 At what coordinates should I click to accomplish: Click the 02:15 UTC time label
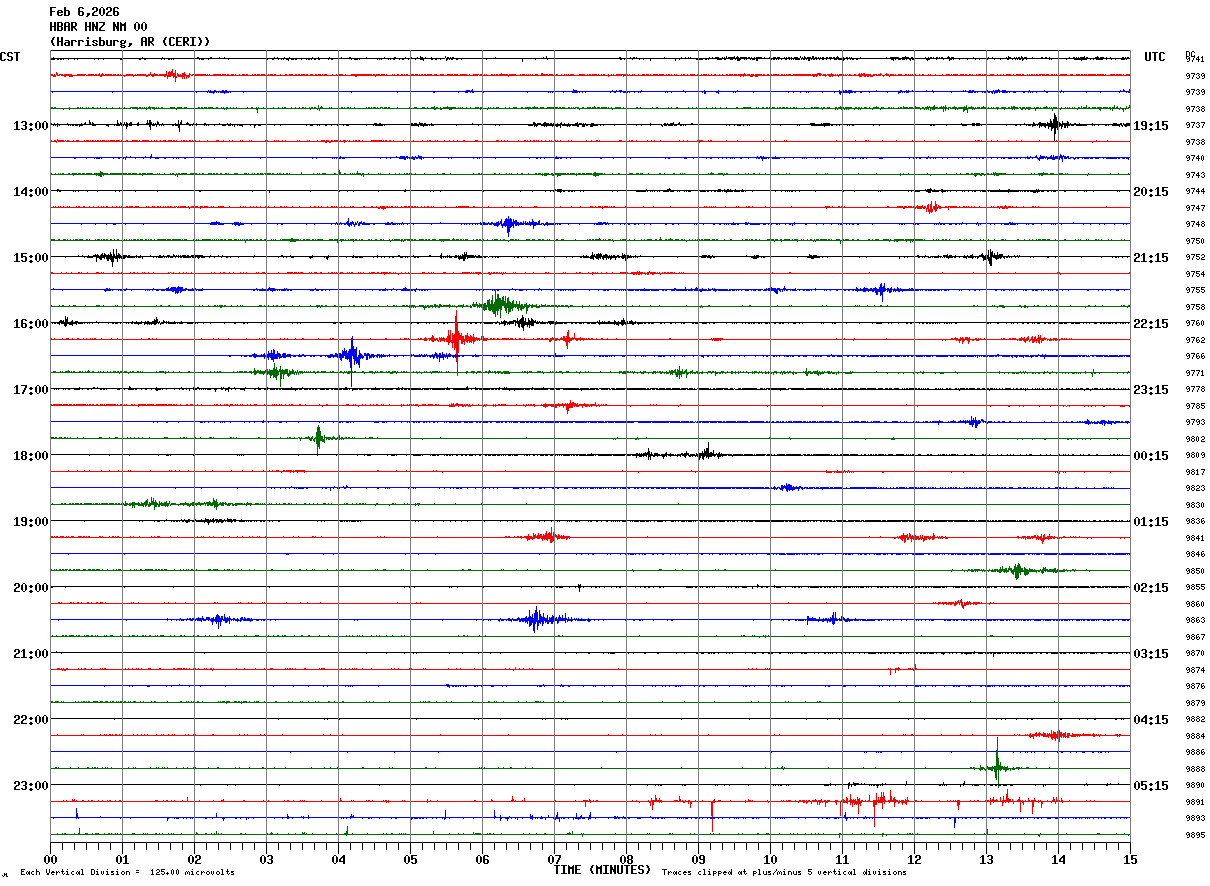coord(1151,588)
